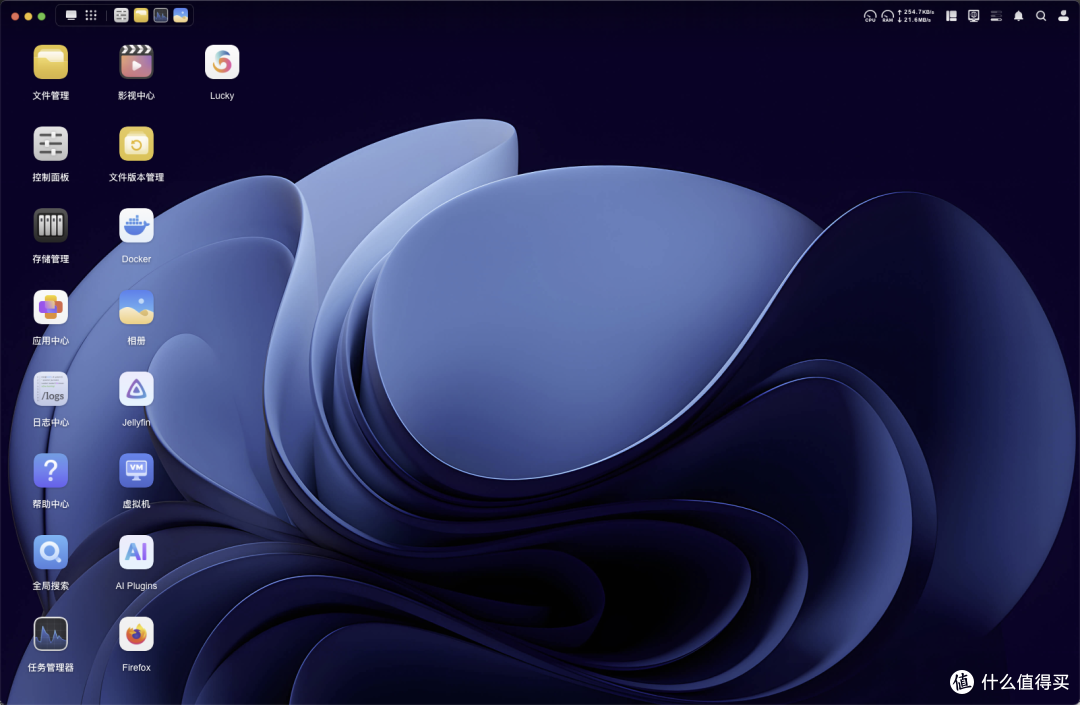Open the widget layout panel icon
The image size is (1080, 705).
click(x=951, y=16)
